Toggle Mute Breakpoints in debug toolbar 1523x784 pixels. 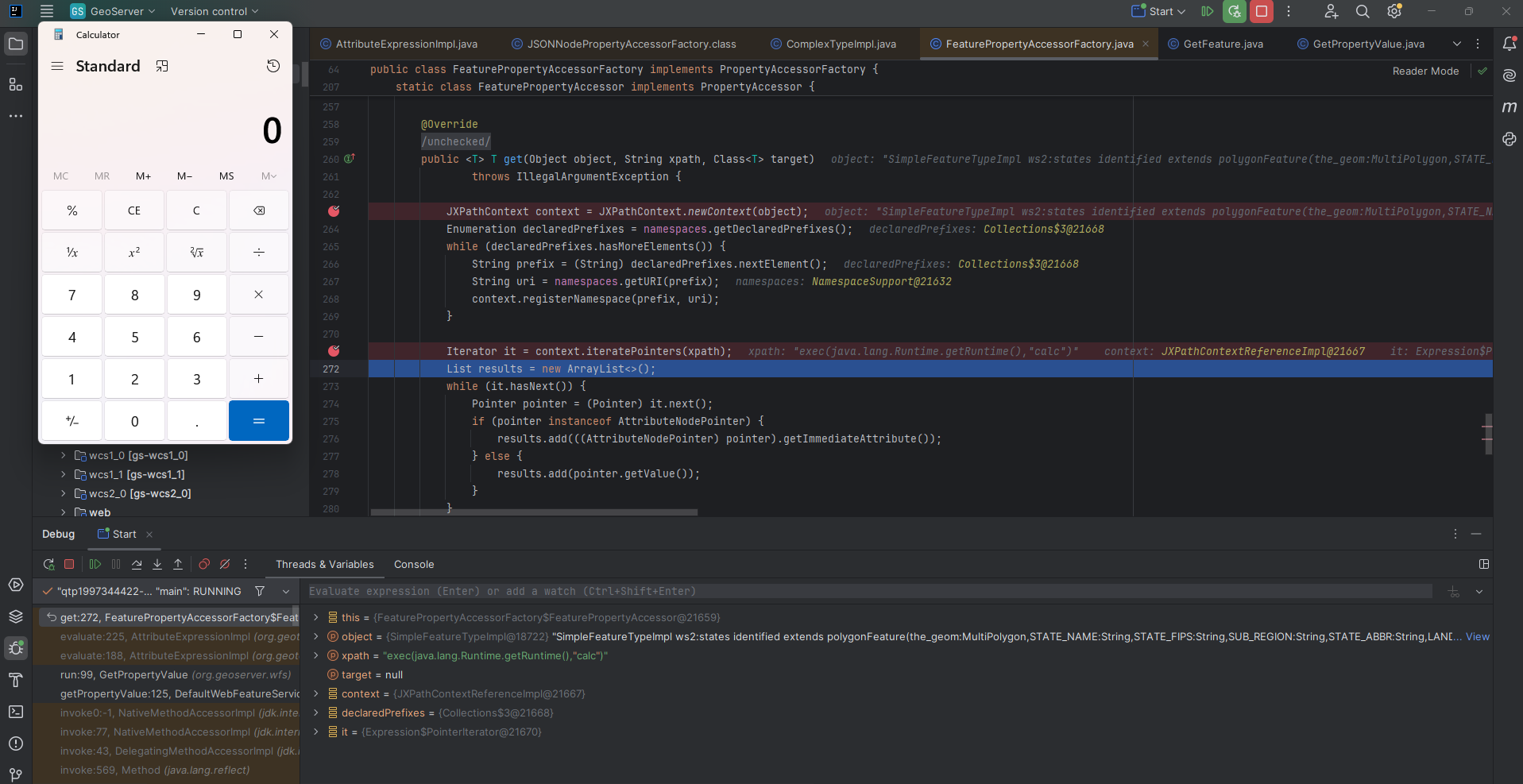pos(225,565)
